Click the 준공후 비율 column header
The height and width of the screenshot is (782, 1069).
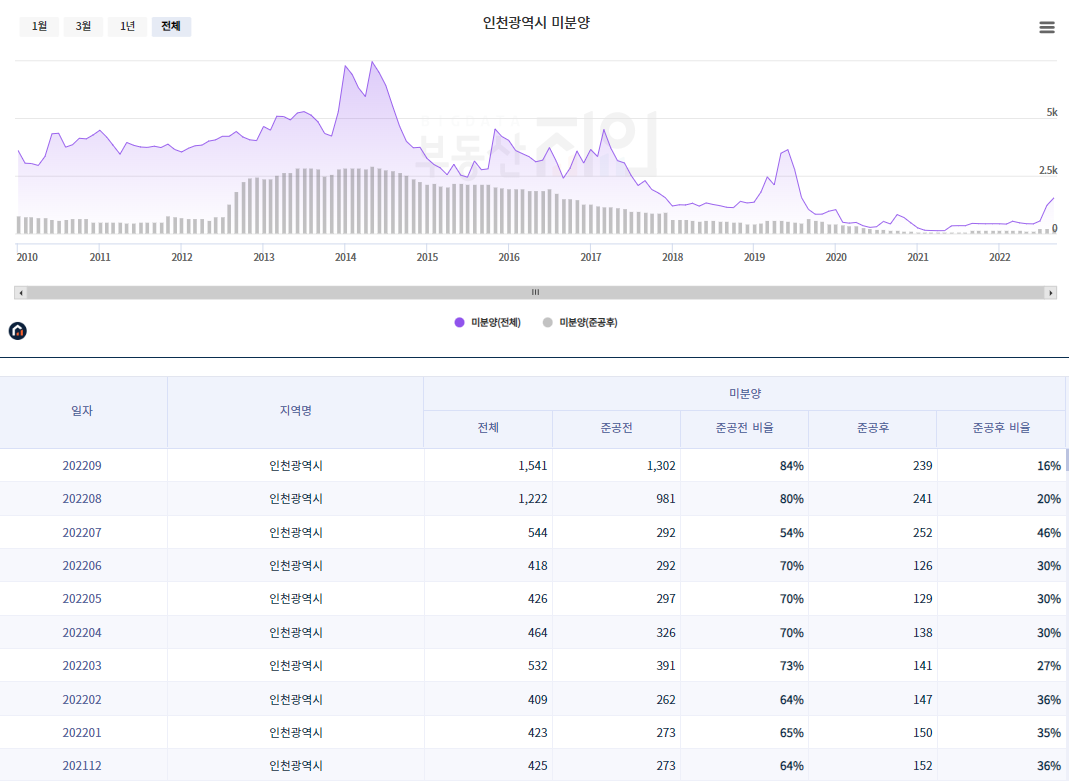pos(1001,428)
